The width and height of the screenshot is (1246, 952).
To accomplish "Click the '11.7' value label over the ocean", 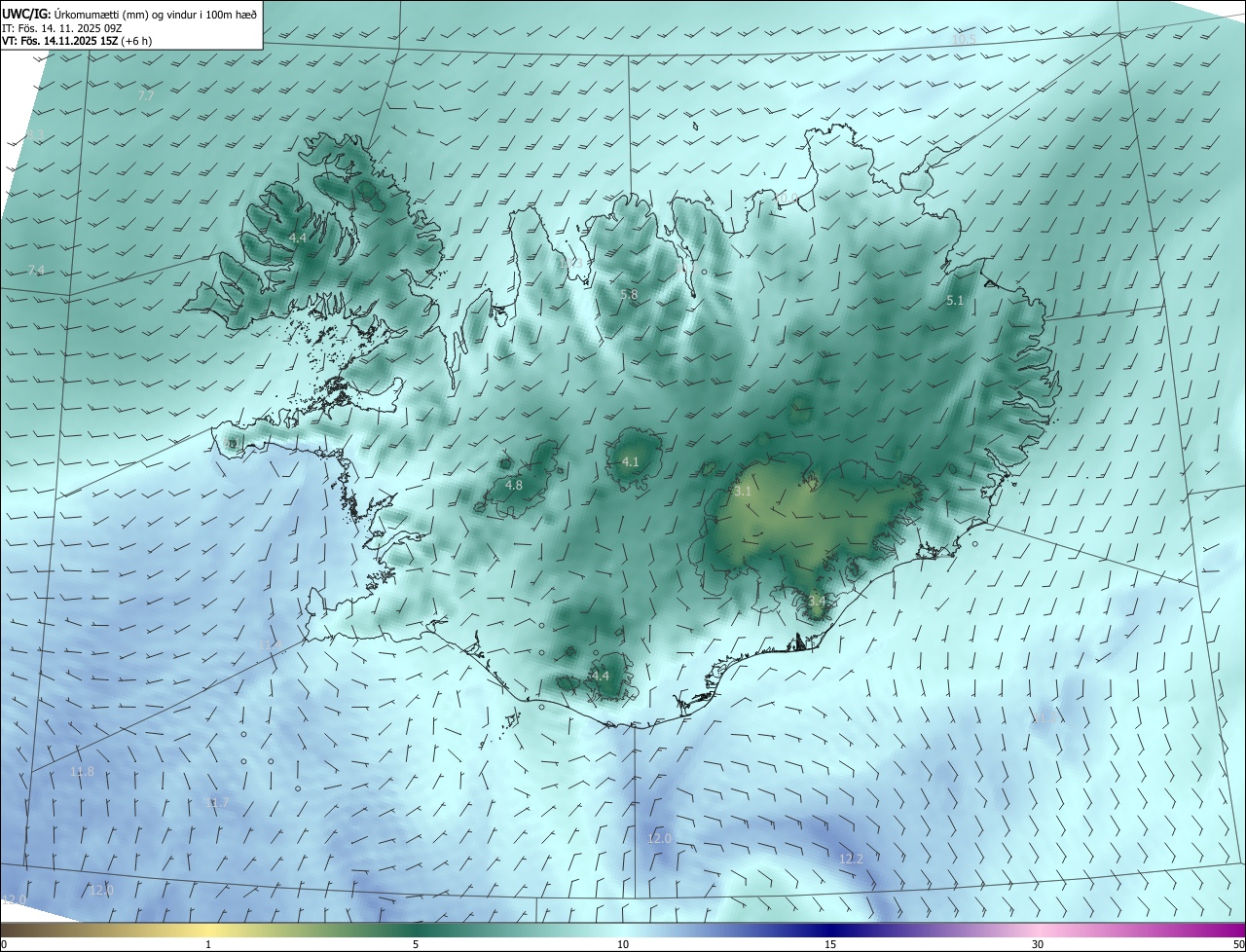I will (218, 803).
